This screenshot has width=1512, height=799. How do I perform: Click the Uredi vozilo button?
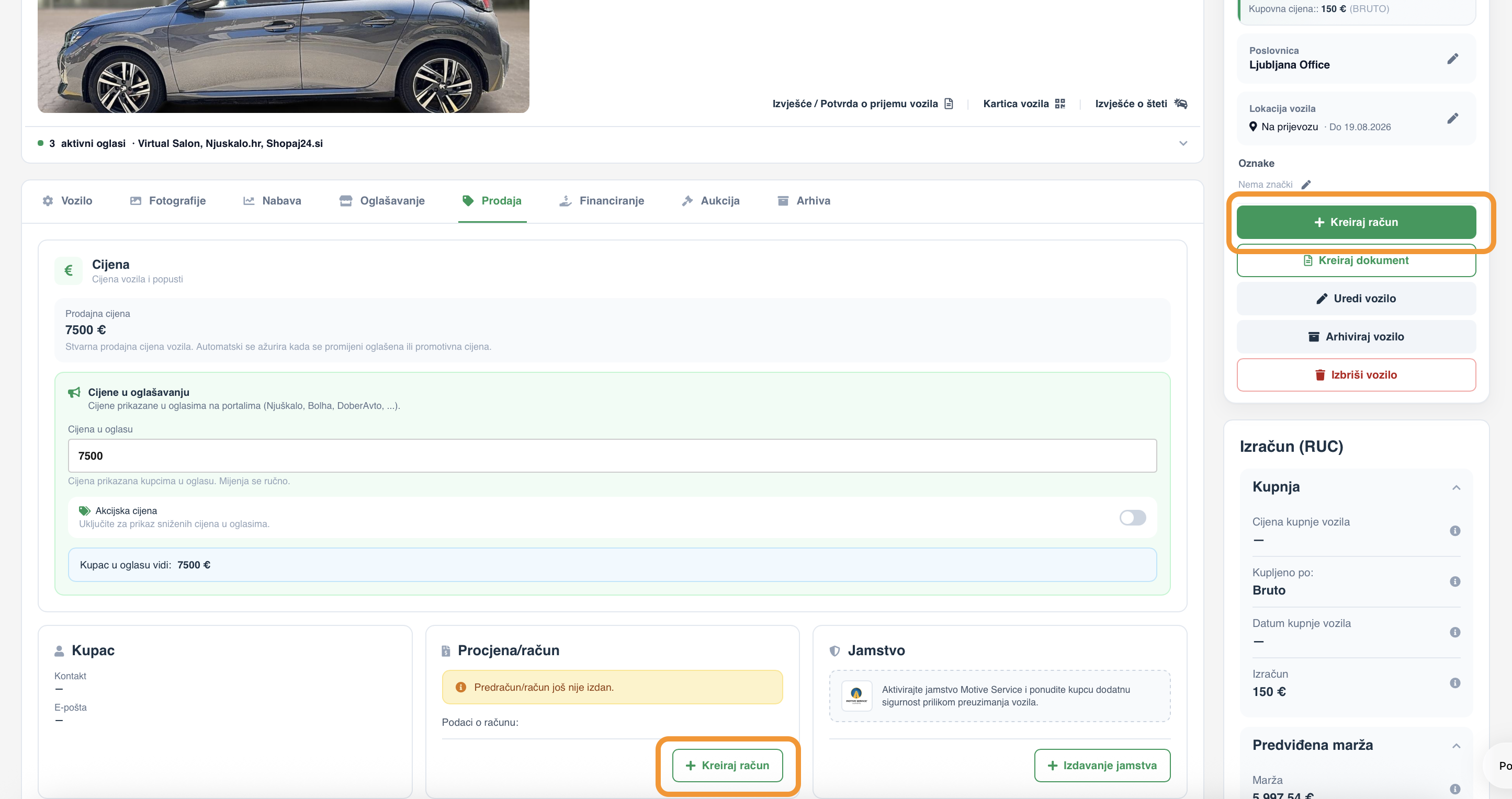[1356, 299]
